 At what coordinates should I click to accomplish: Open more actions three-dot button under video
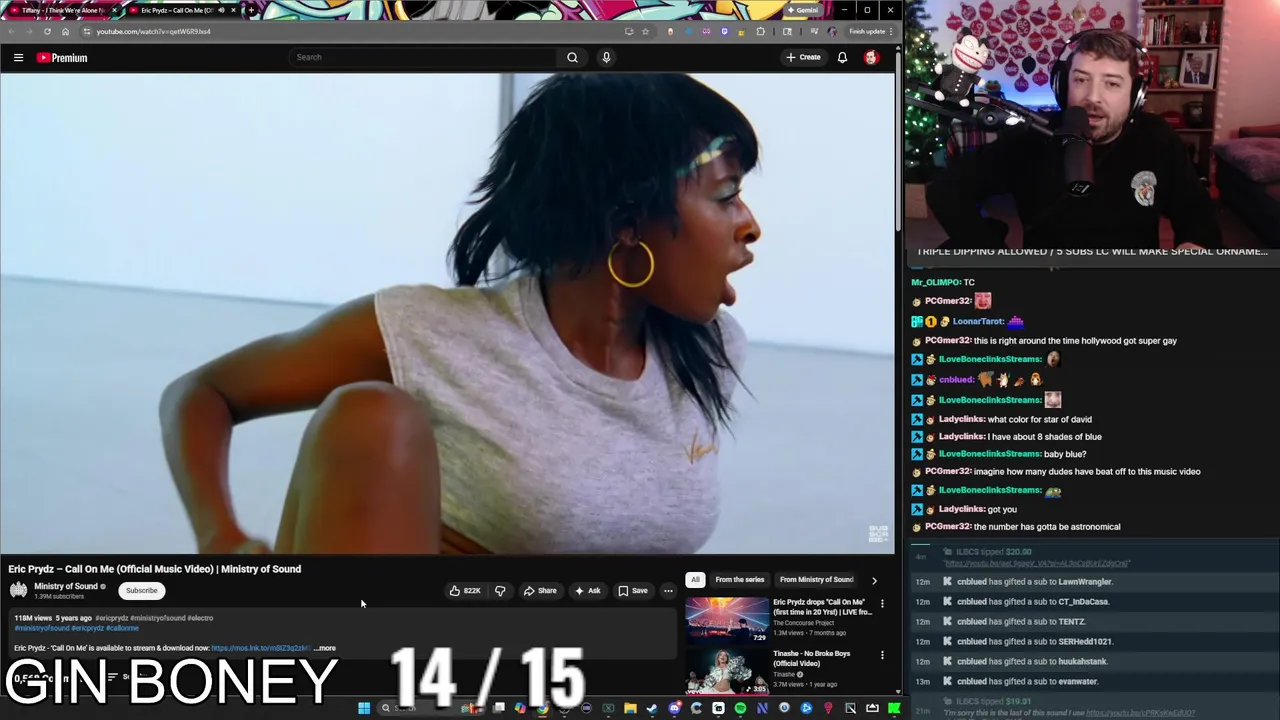tap(668, 591)
